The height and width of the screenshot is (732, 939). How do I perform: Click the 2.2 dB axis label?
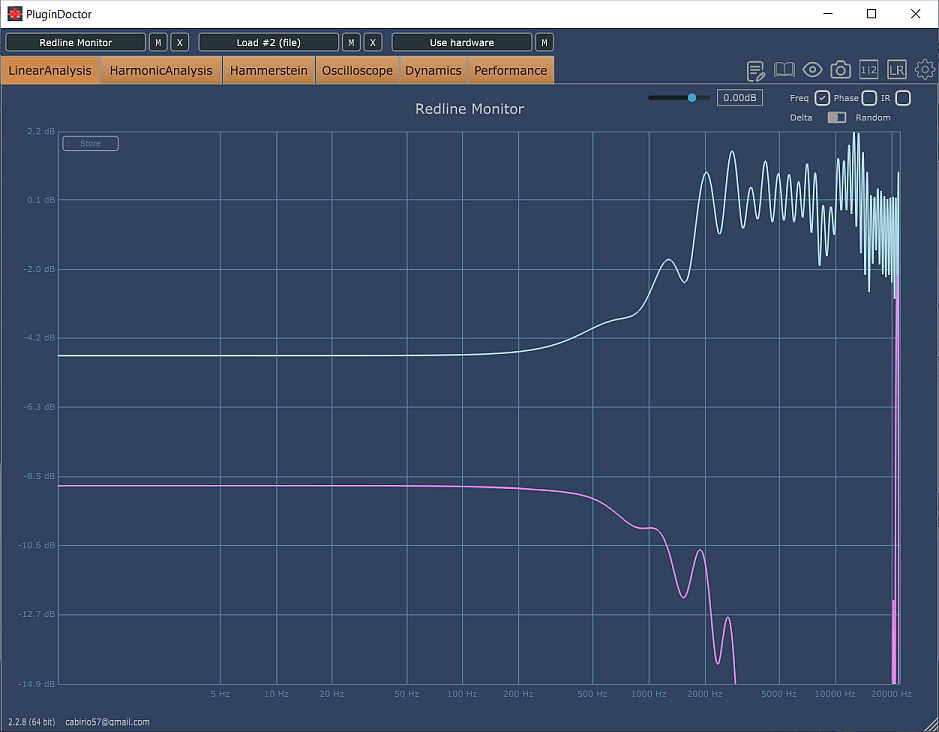(41, 131)
